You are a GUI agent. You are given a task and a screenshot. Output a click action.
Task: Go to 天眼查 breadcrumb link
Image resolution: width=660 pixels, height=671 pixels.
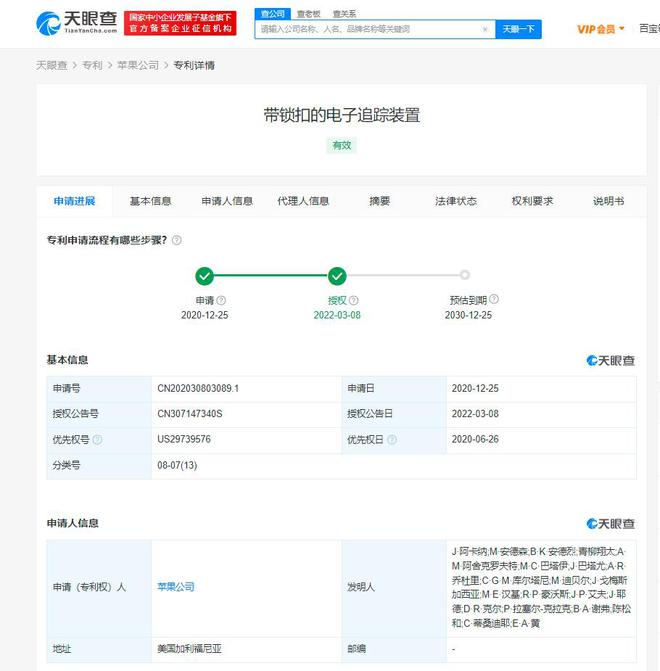(52, 65)
